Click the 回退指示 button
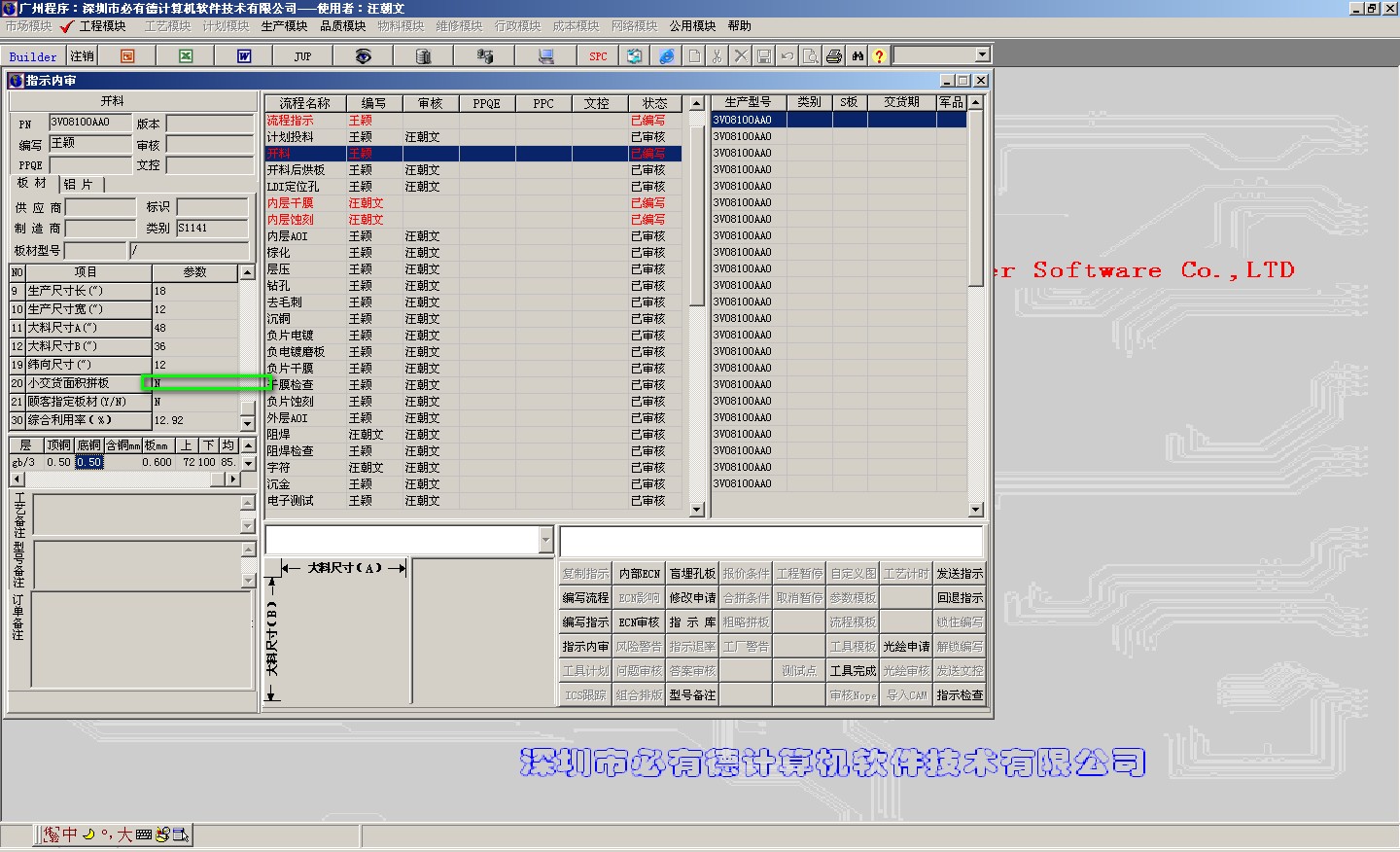The width and height of the screenshot is (1400, 852). click(960, 598)
